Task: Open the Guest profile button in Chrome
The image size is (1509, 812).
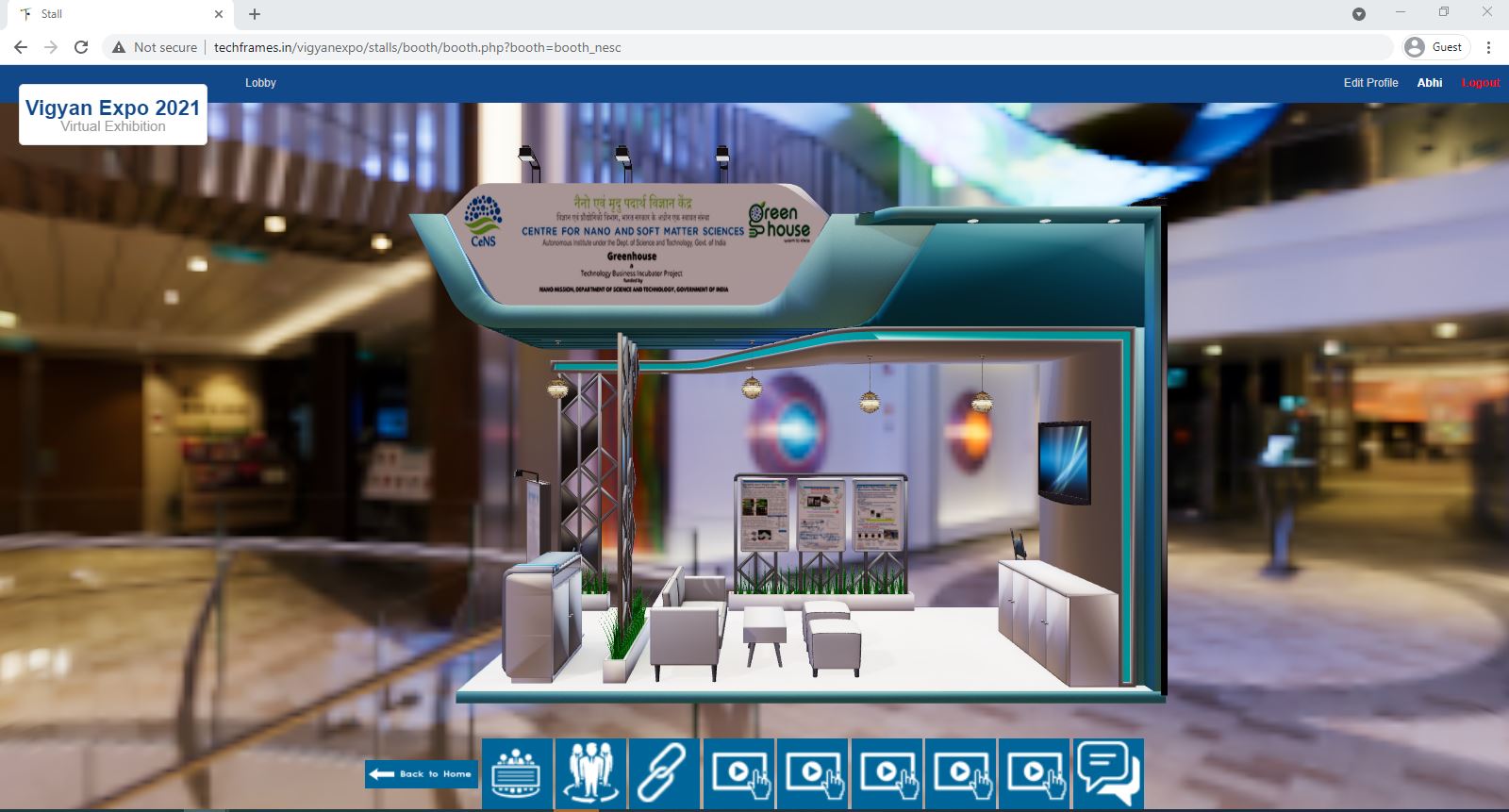Action: pos(1435,47)
